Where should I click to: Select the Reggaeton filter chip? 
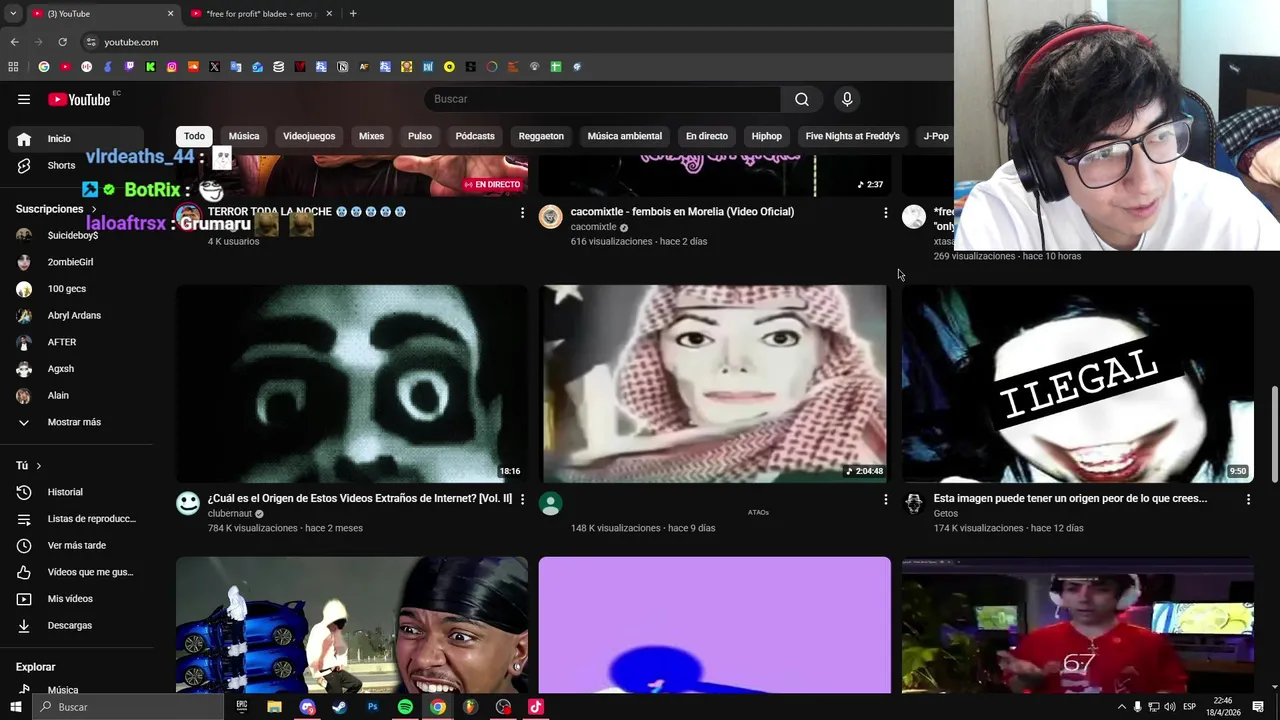[x=541, y=136]
